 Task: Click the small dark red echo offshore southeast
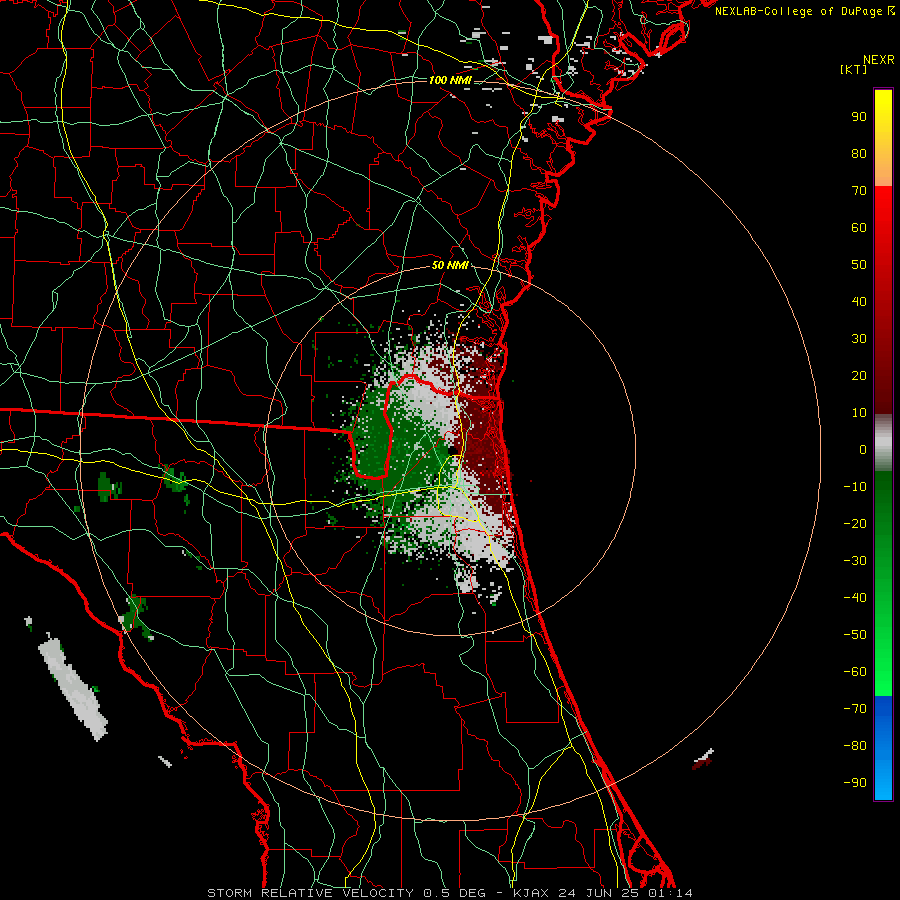(x=701, y=763)
